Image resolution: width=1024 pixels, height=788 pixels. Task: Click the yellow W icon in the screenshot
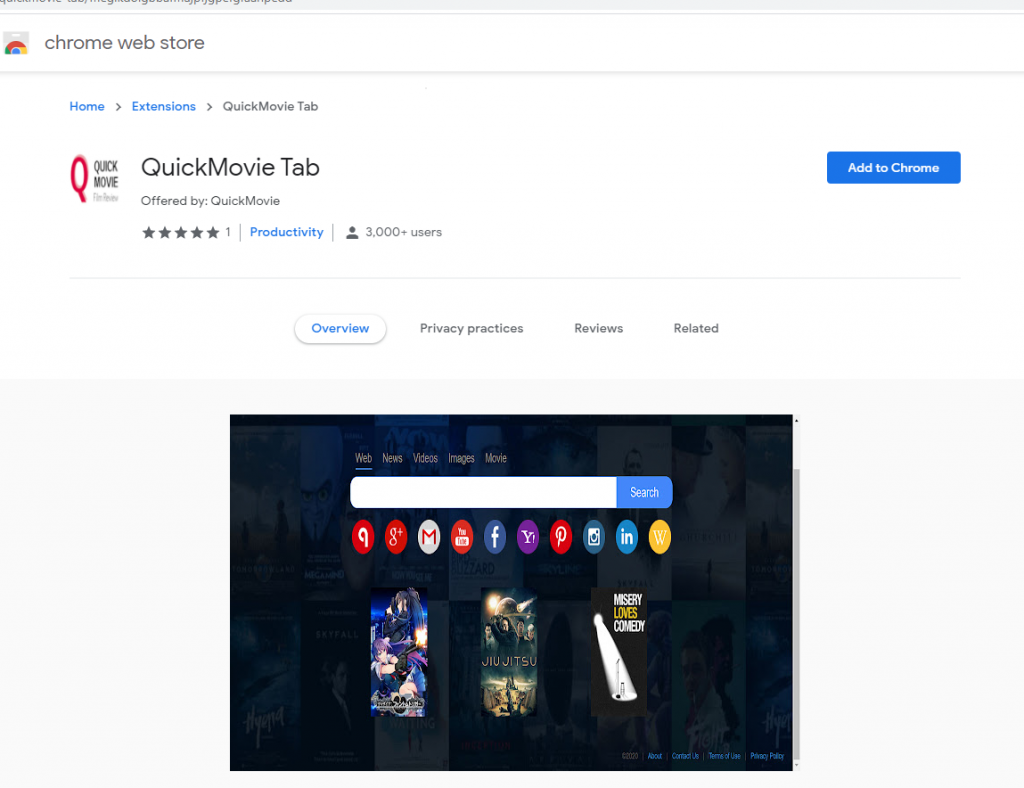click(x=660, y=537)
